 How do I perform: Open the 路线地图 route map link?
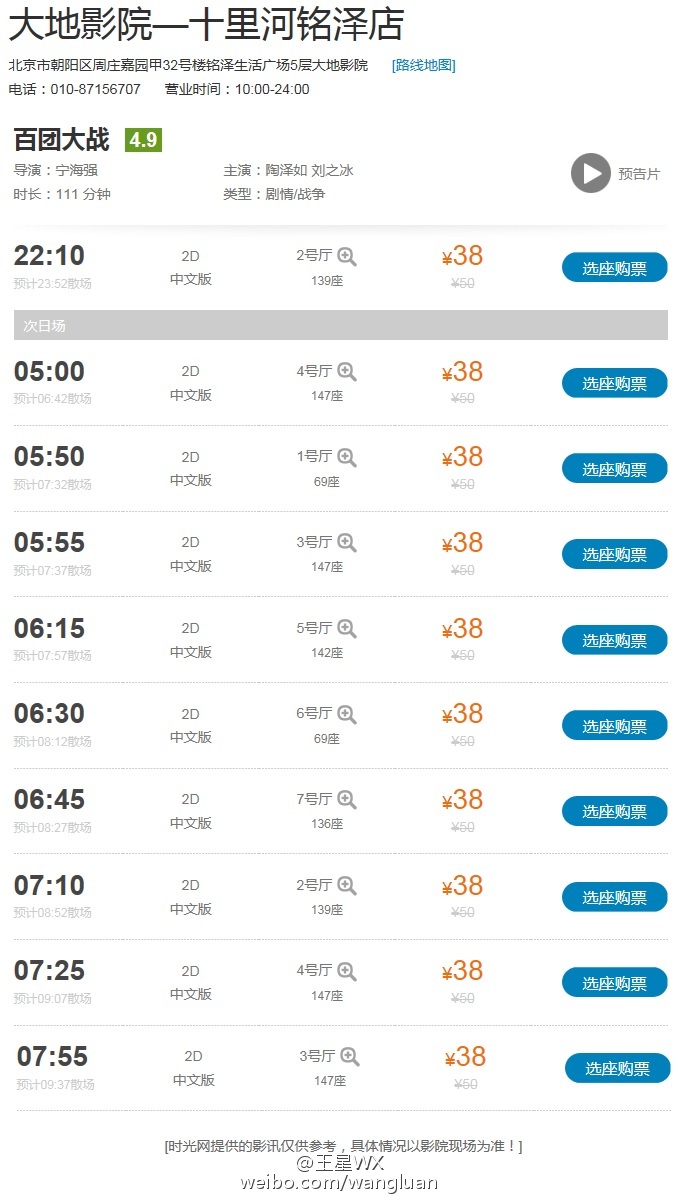coord(423,65)
